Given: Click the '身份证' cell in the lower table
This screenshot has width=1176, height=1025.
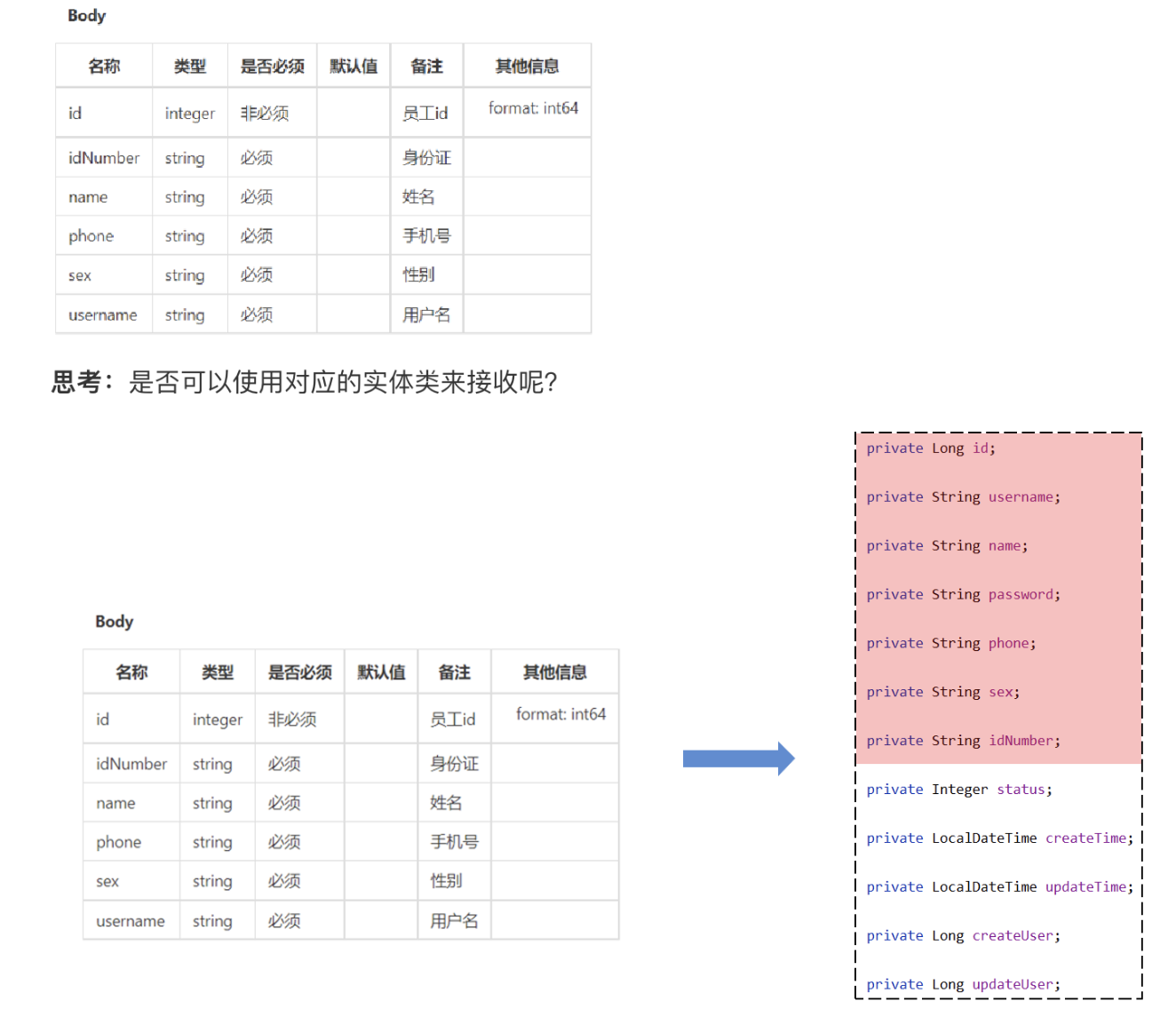Looking at the screenshot, I should 455,764.
